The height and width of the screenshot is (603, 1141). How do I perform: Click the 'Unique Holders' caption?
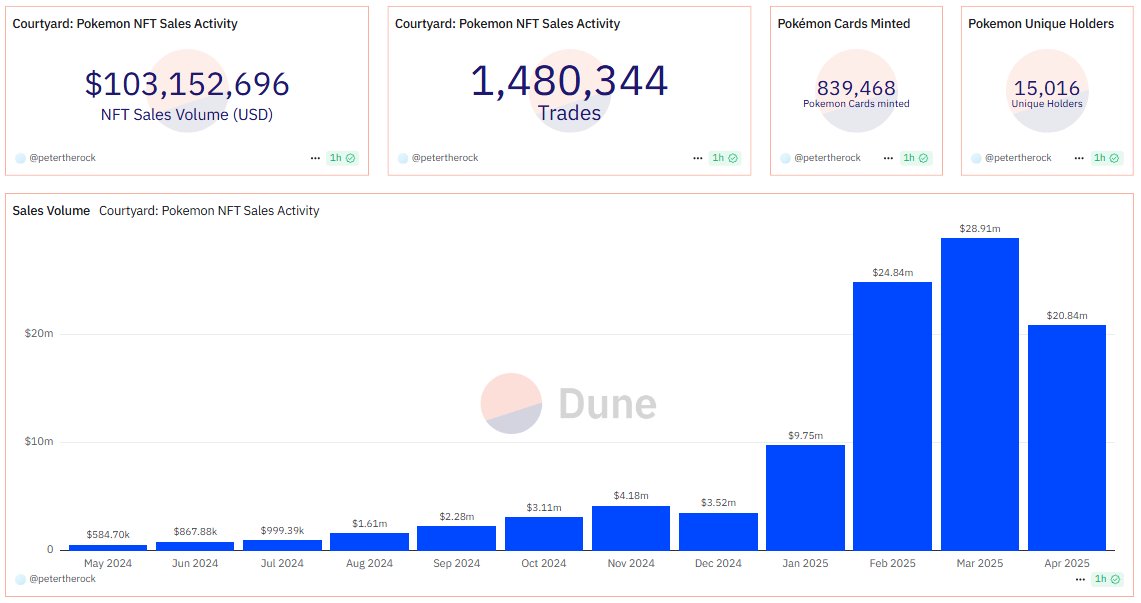pyautogui.click(x=1046, y=104)
